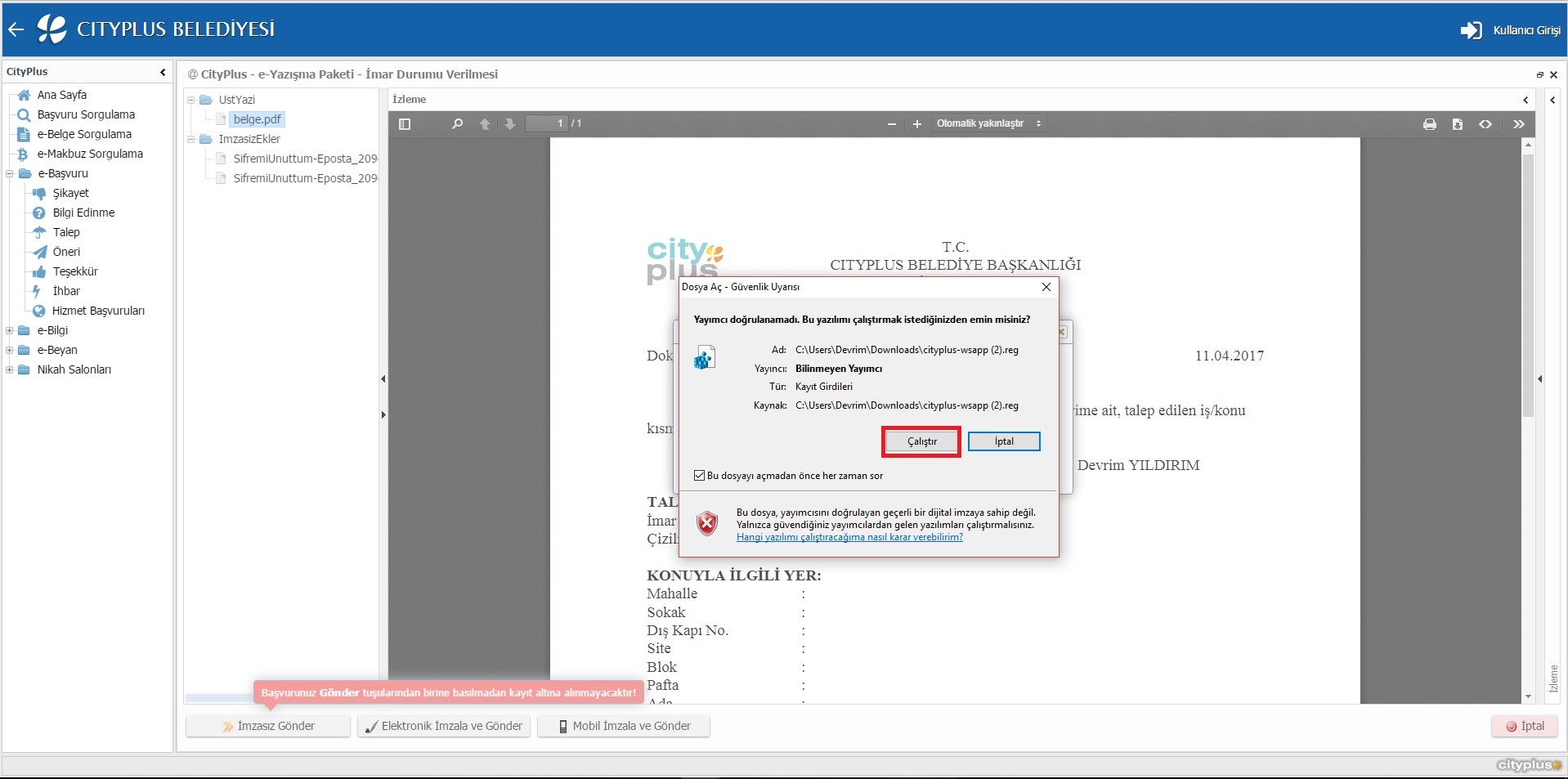Select the first SifremiUnuttum-Eposta attachment

coord(304,159)
